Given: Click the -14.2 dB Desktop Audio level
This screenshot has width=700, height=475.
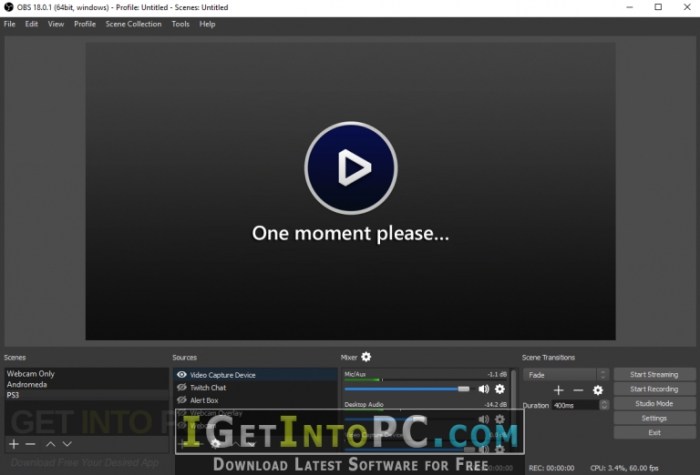Looking at the screenshot, I should 496,404.
